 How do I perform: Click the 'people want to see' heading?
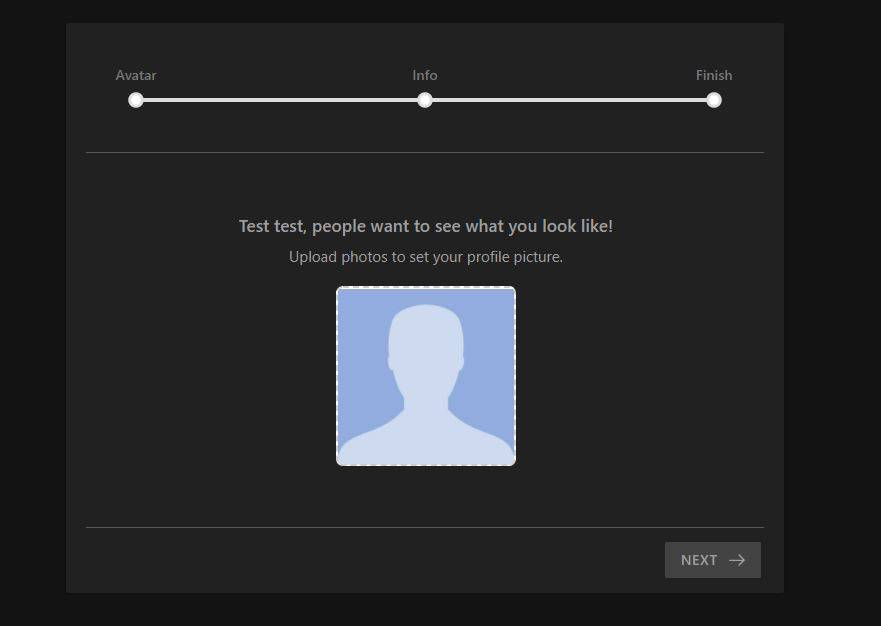426,226
